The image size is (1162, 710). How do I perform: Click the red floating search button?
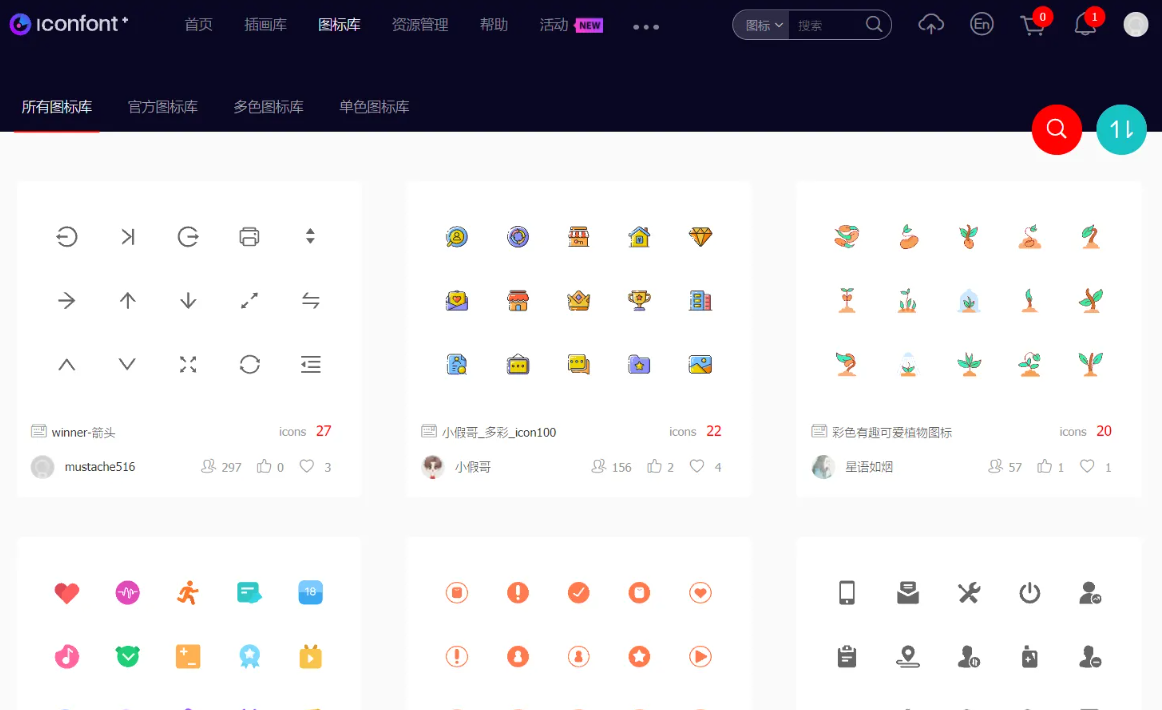[1057, 129]
